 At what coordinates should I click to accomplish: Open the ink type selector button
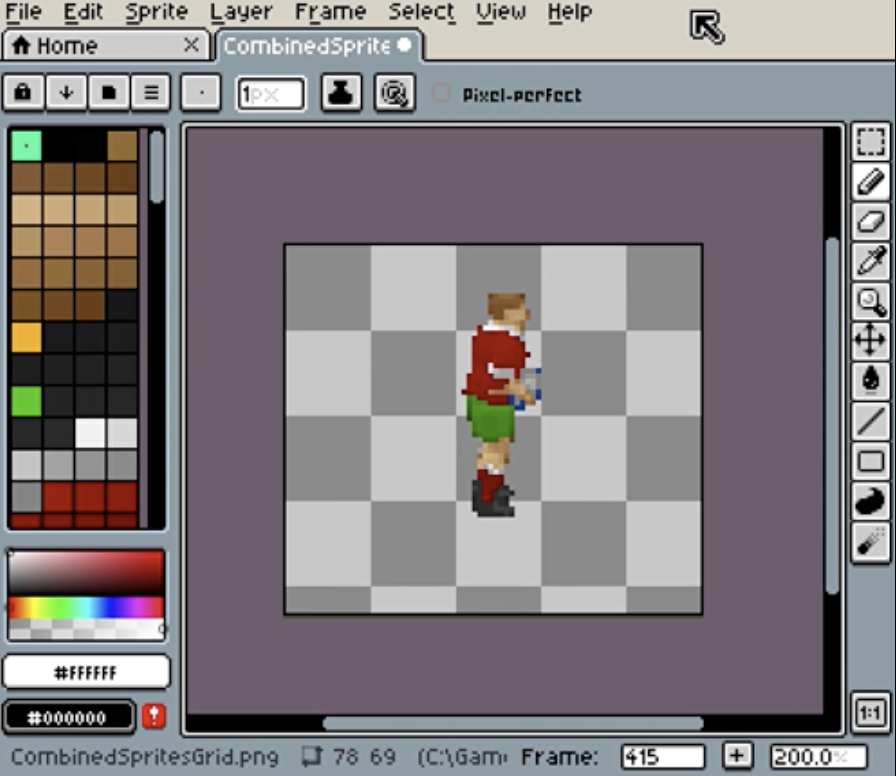(x=341, y=93)
